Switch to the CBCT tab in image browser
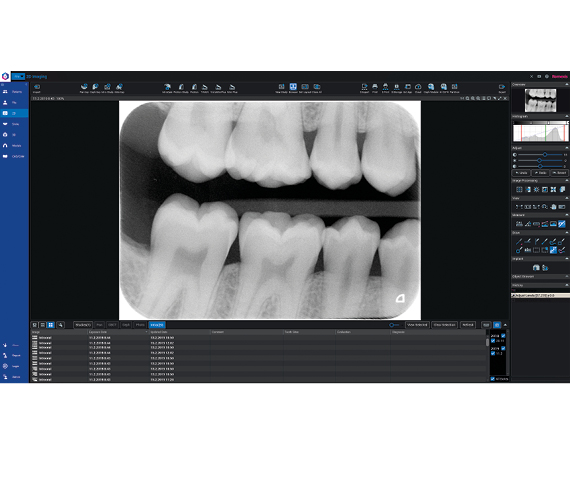The width and height of the screenshot is (570, 500). (112, 325)
